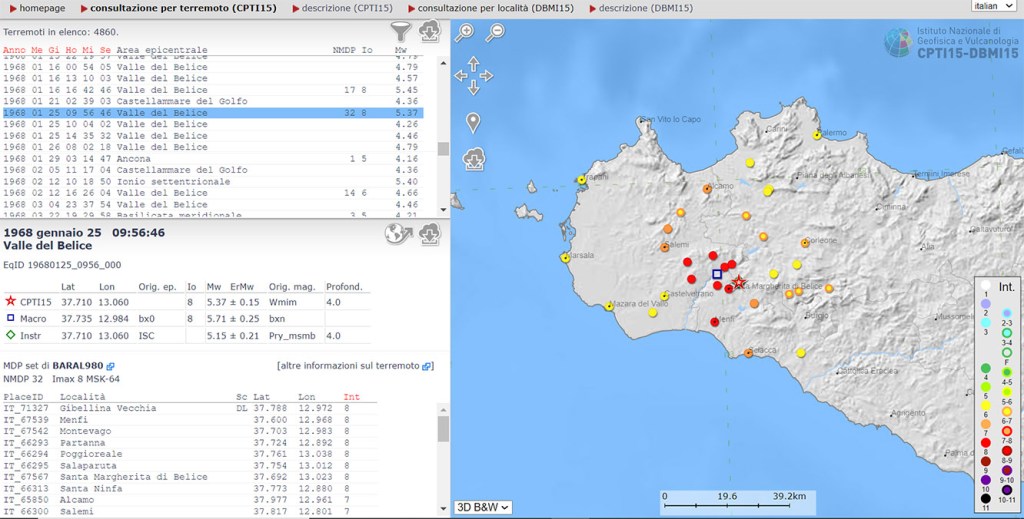
Task: Click the red intensity 8 legend swatch
Action: coord(985,441)
